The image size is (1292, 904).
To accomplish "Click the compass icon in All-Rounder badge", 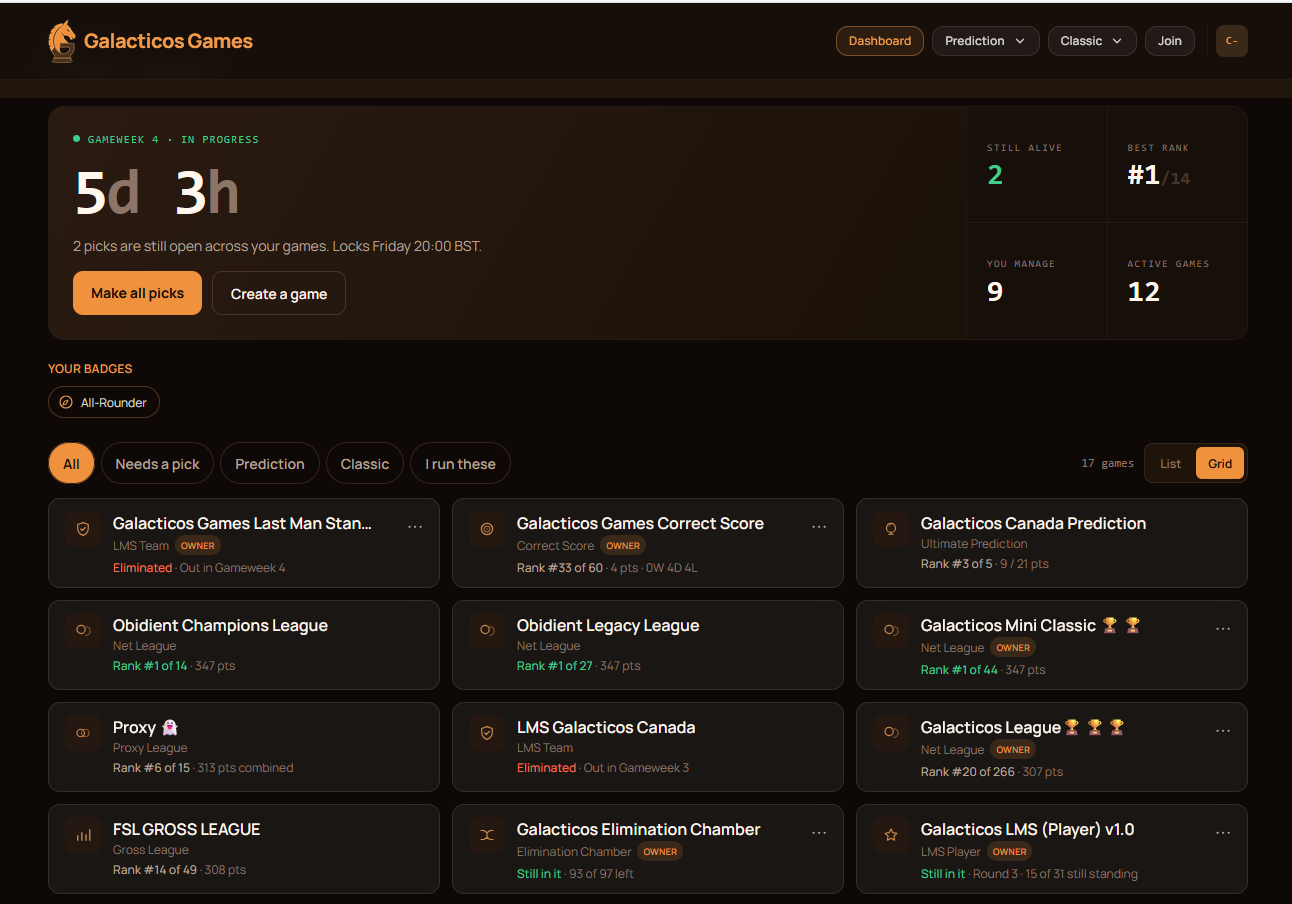I will coord(66,403).
